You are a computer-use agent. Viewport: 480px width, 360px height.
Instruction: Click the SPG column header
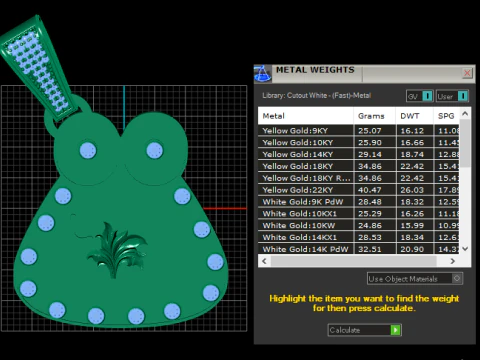pyautogui.click(x=447, y=116)
